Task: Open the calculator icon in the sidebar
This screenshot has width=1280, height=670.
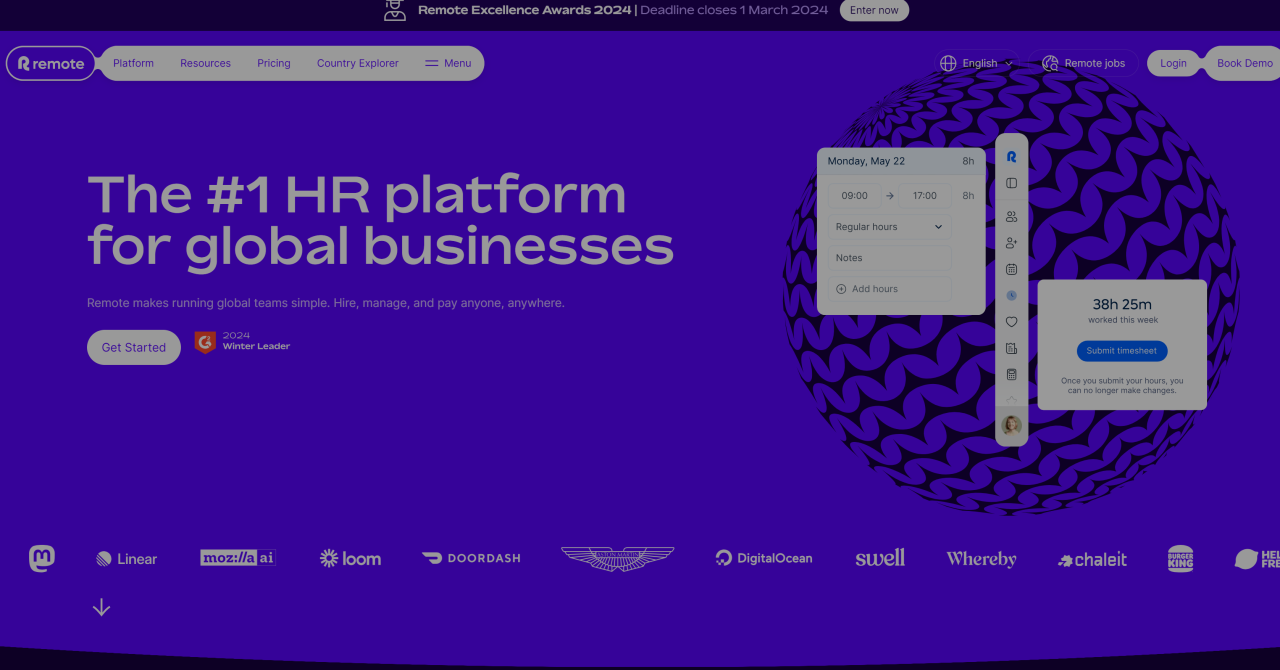Action: pyautogui.click(x=1011, y=374)
